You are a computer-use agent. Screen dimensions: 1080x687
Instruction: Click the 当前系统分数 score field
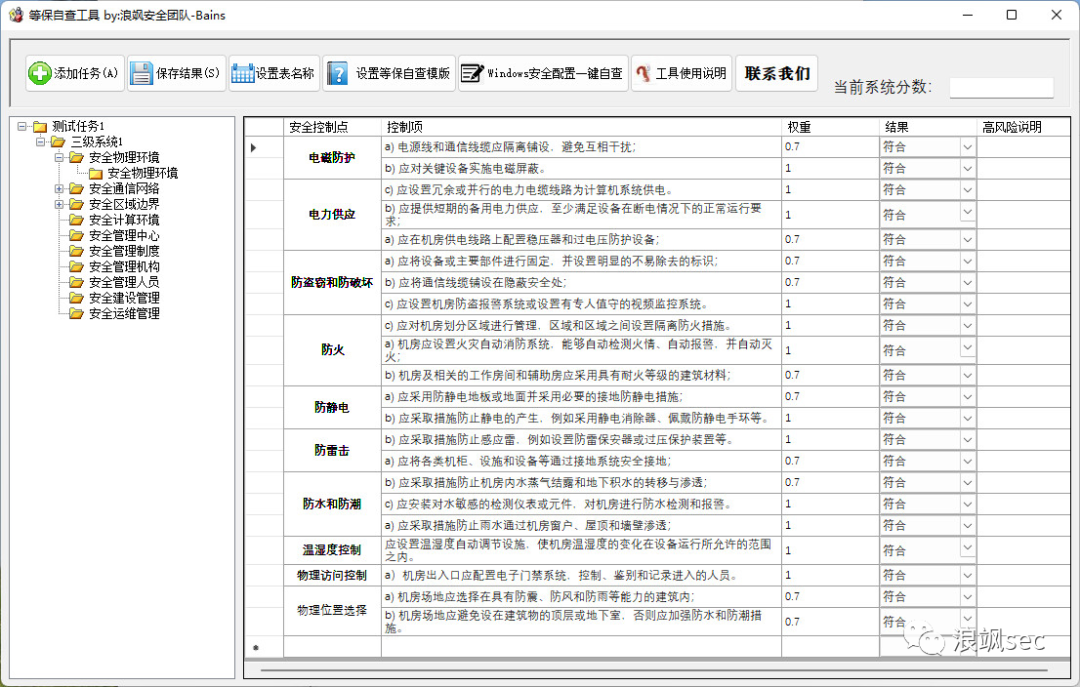[1001, 88]
